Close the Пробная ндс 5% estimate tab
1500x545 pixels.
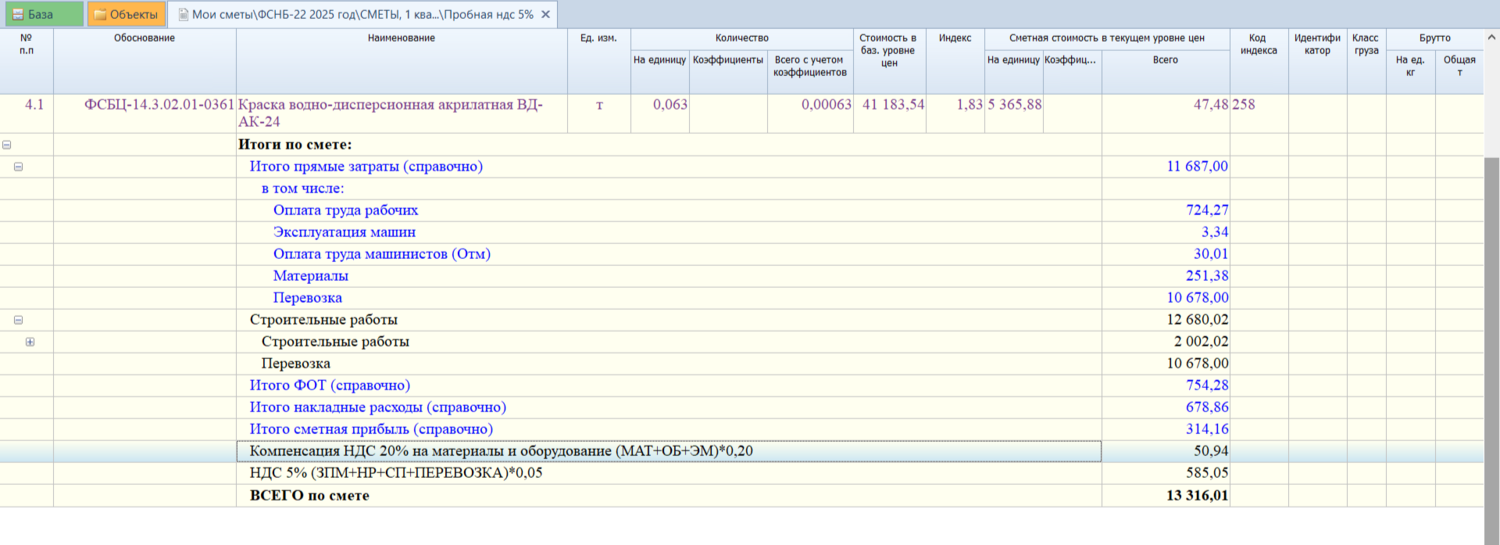(x=545, y=15)
